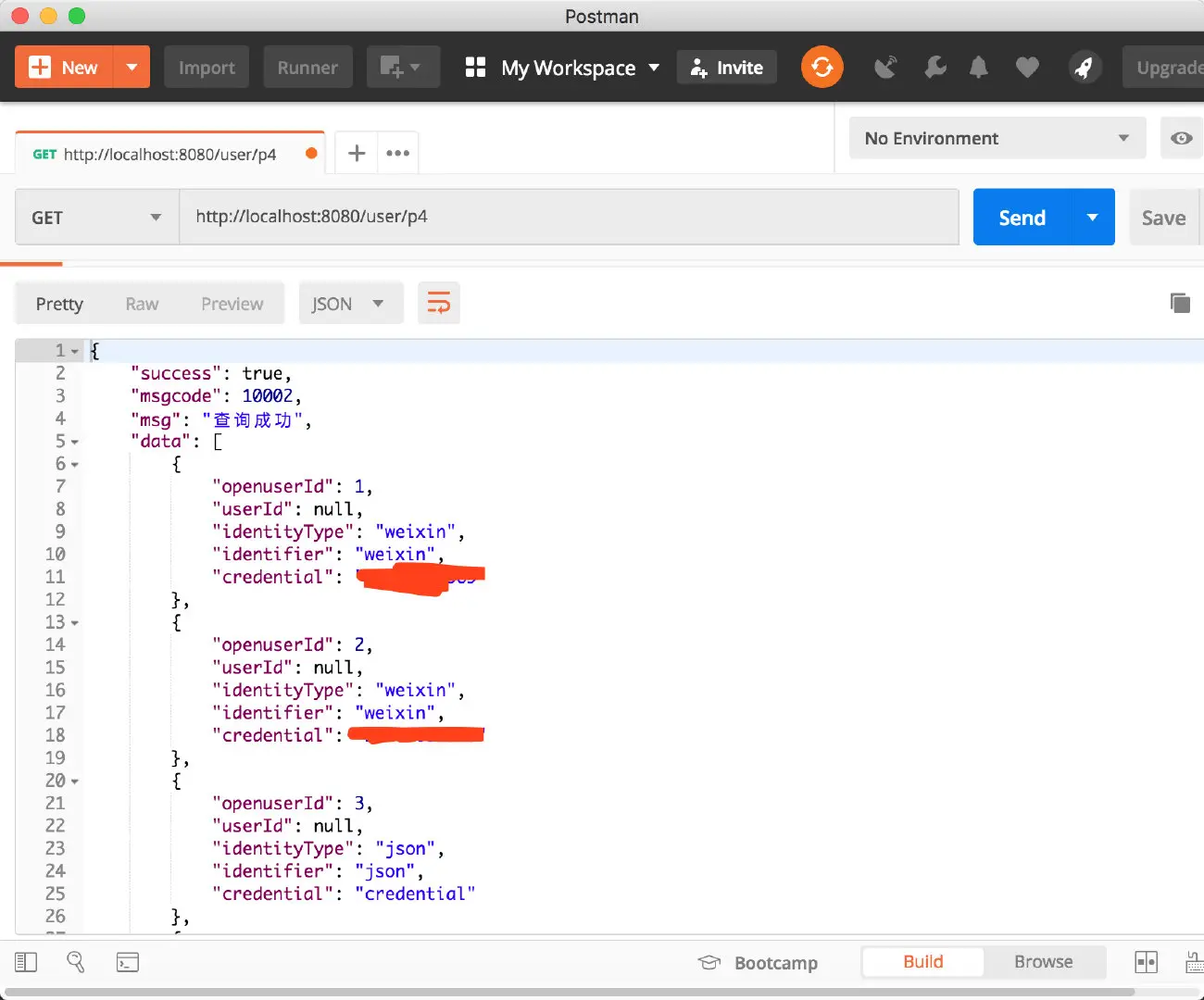Expand the Send button dropdown arrow

[x=1093, y=218]
